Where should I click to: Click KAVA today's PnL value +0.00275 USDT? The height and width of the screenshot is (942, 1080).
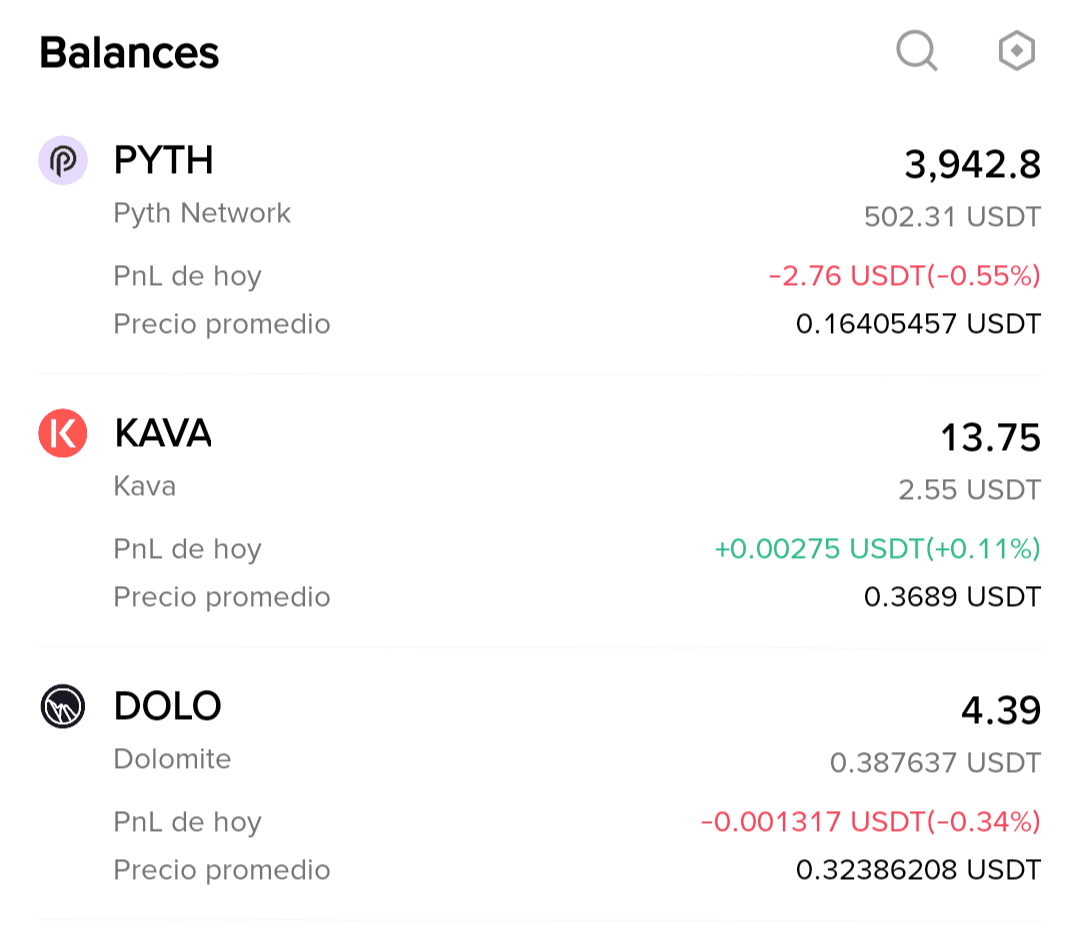(x=877, y=549)
